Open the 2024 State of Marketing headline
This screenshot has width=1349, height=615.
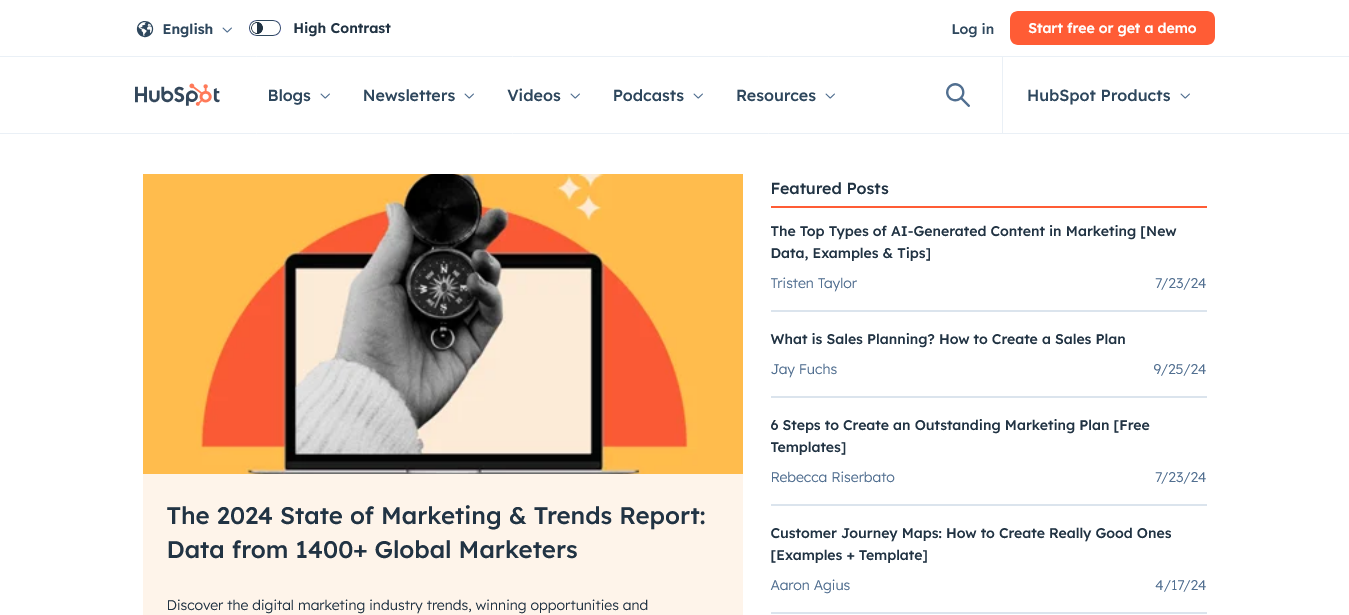(436, 533)
